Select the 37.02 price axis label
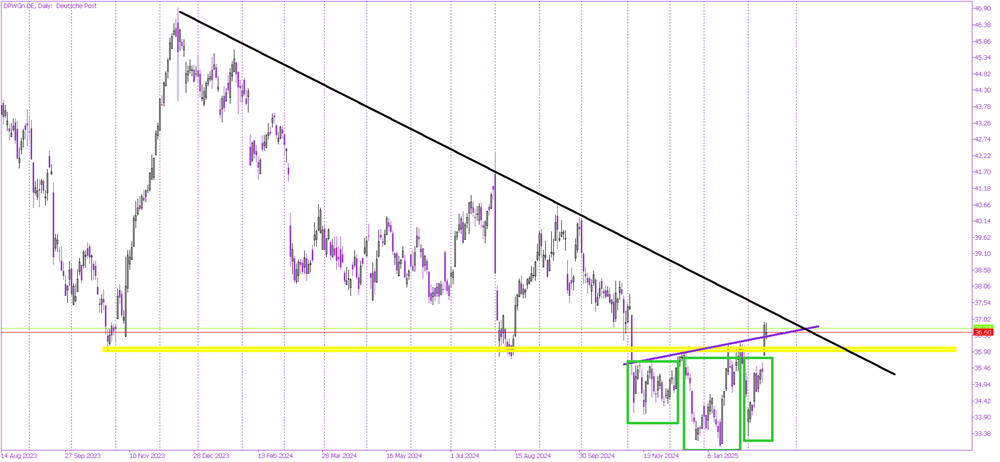The width and height of the screenshot is (1000, 462). click(x=982, y=319)
